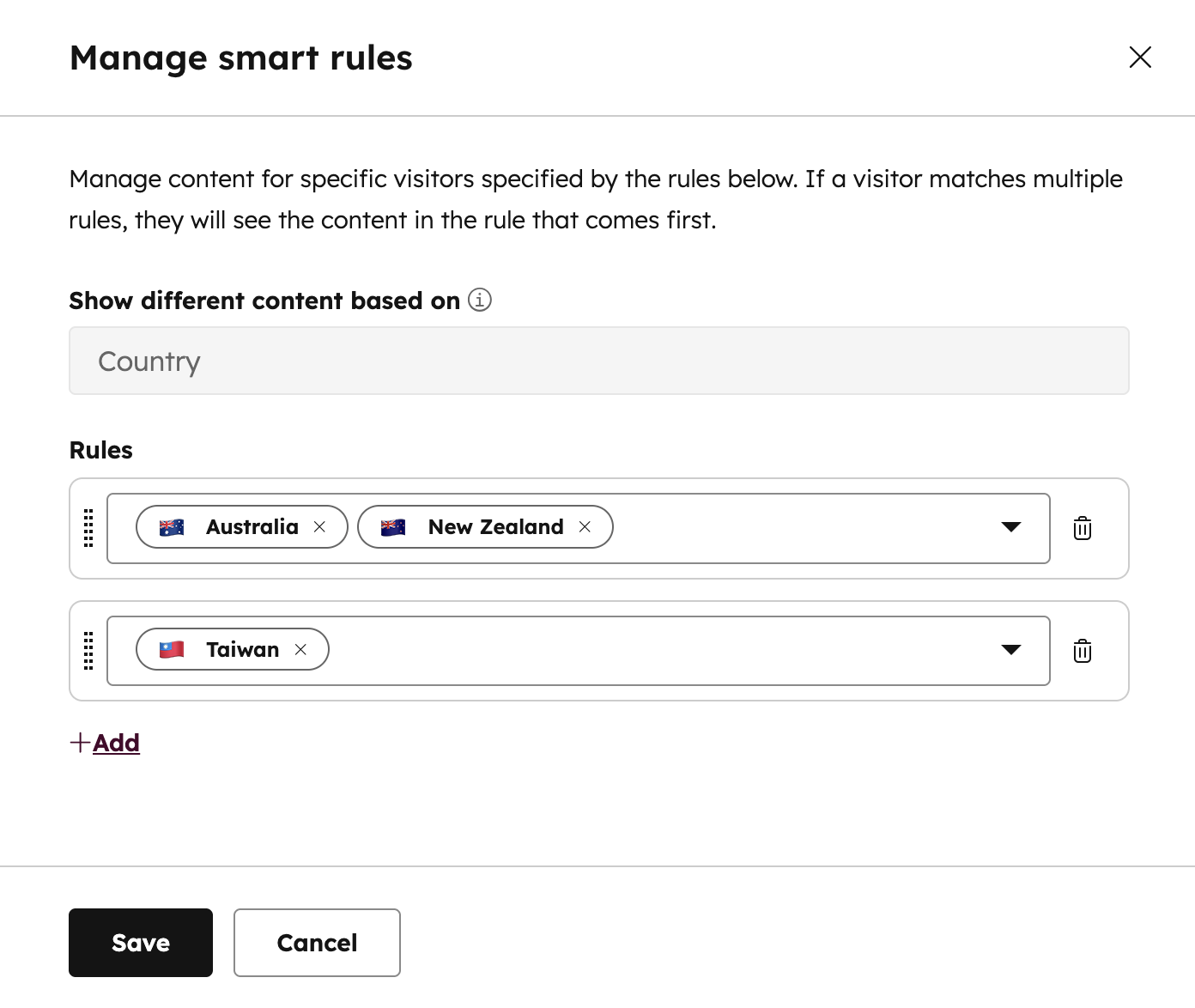
Task: Delete the Australia and New Zealand rule
Action: point(1082,528)
